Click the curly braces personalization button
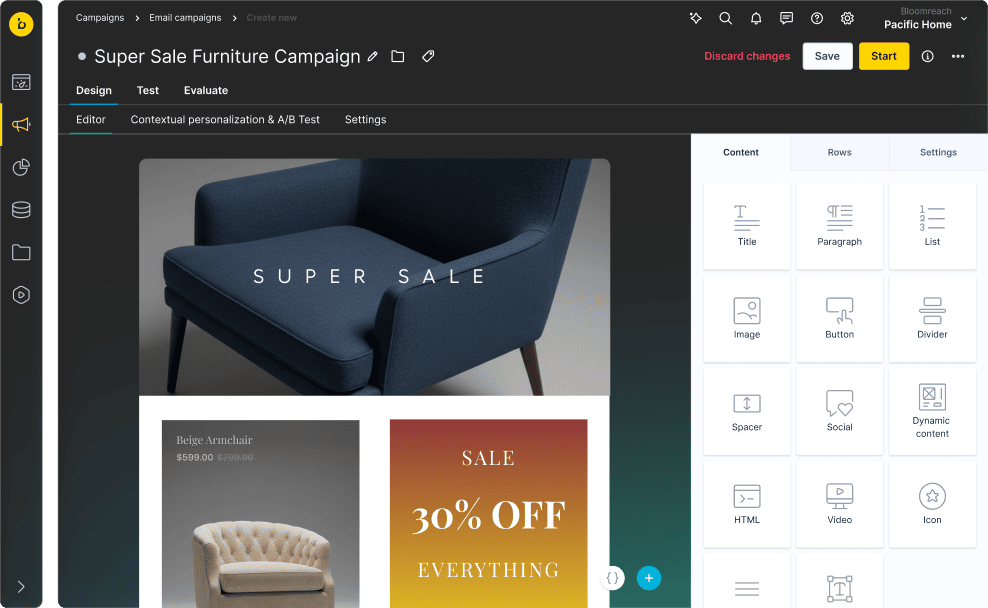This screenshot has width=988, height=608. (612, 578)
